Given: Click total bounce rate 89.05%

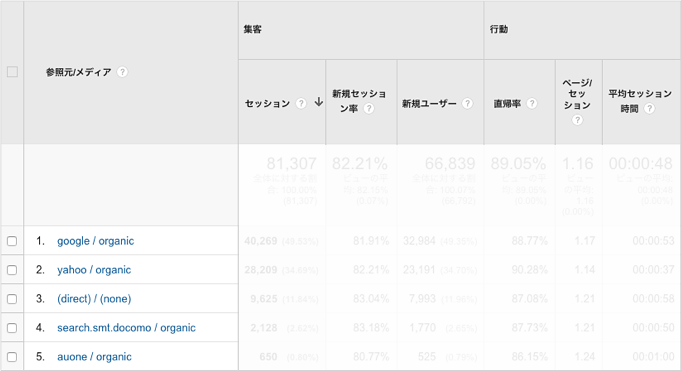Looking at the screenshot, I should pyautogui.click(x=518, y=163).
